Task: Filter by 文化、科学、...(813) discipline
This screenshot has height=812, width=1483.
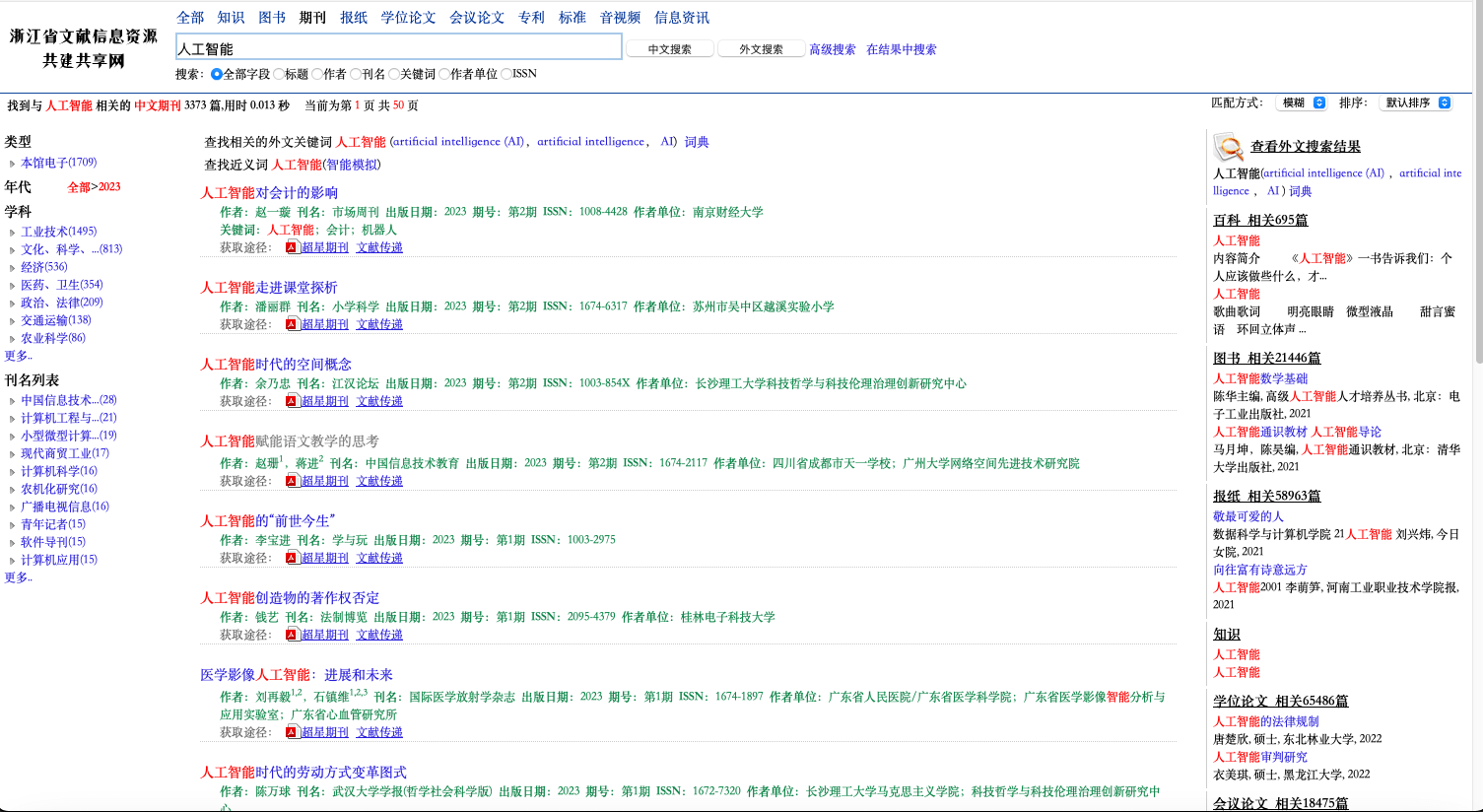Action: 72,249
